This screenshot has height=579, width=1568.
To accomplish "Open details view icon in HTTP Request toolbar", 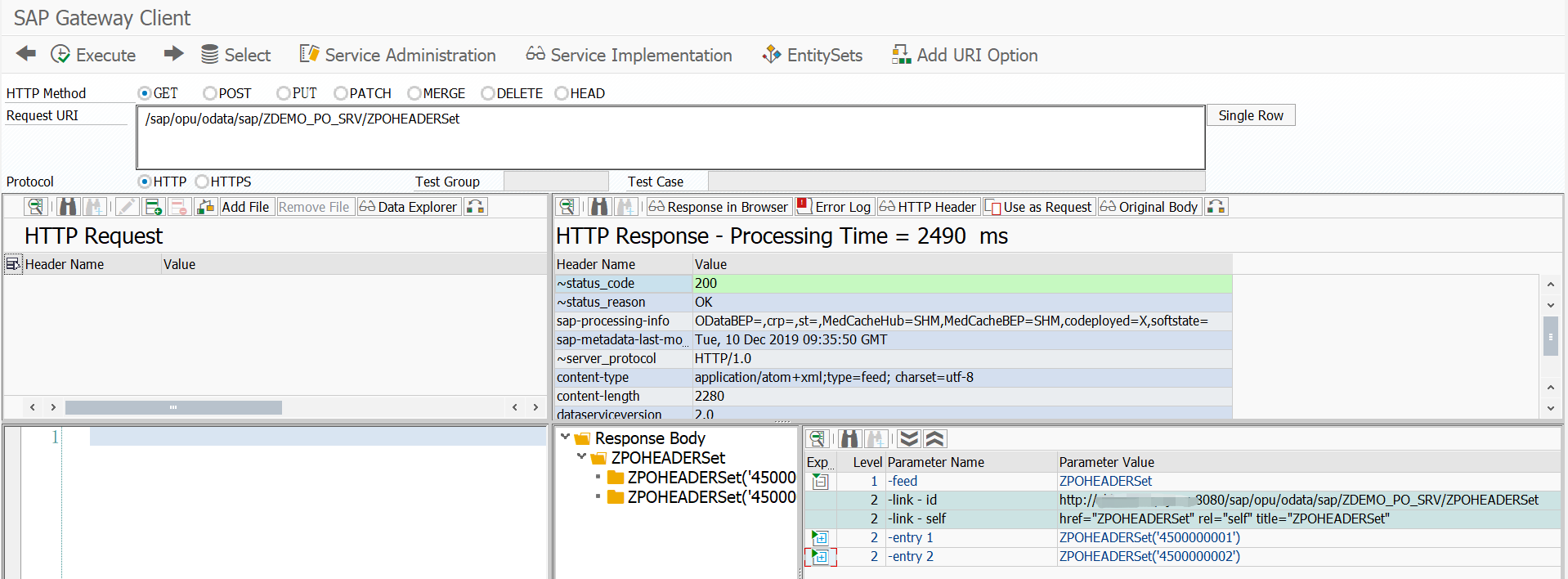I will point(35,207).
